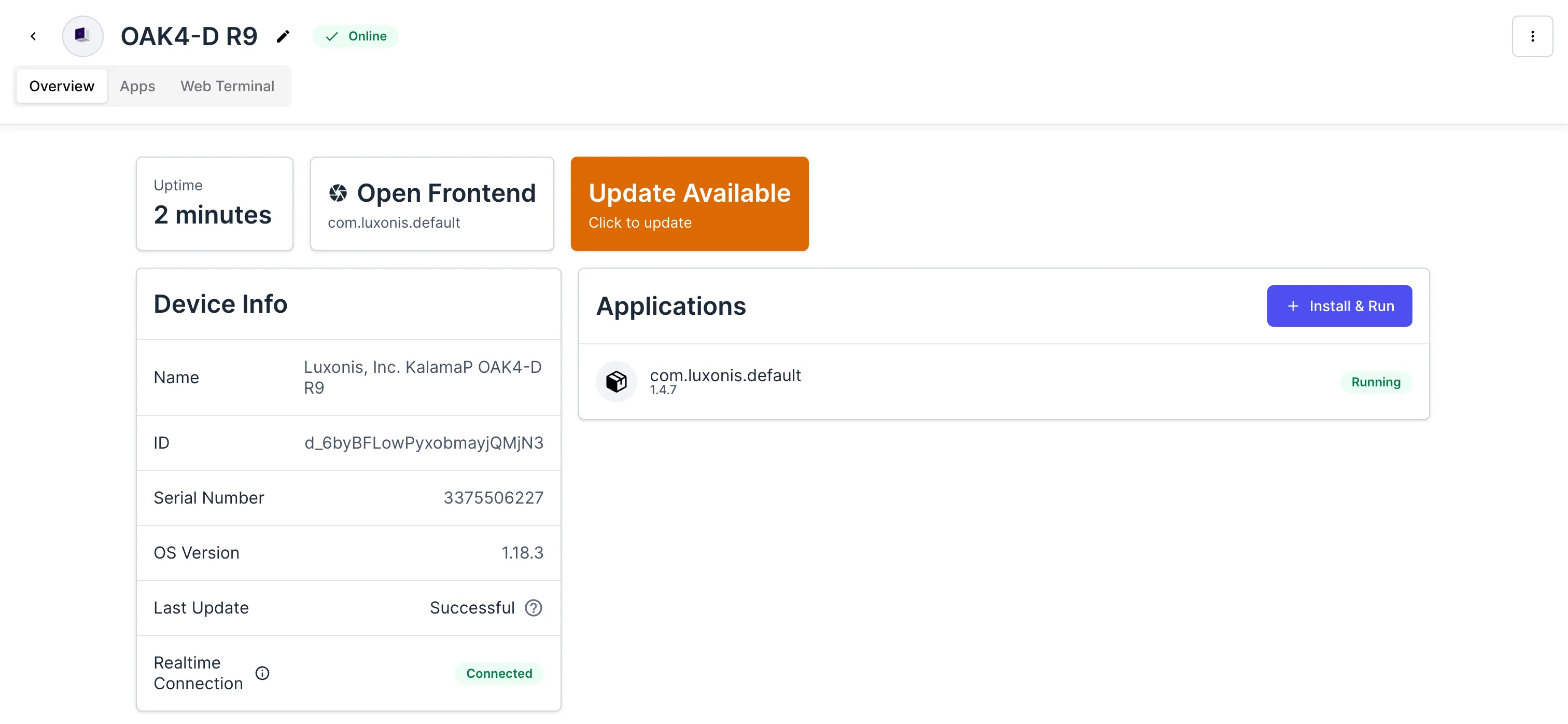Viewport: 1568px width, 724px height.
Task: Click the OAK4-D device avatar thumbnail
Action: point(83,36)
